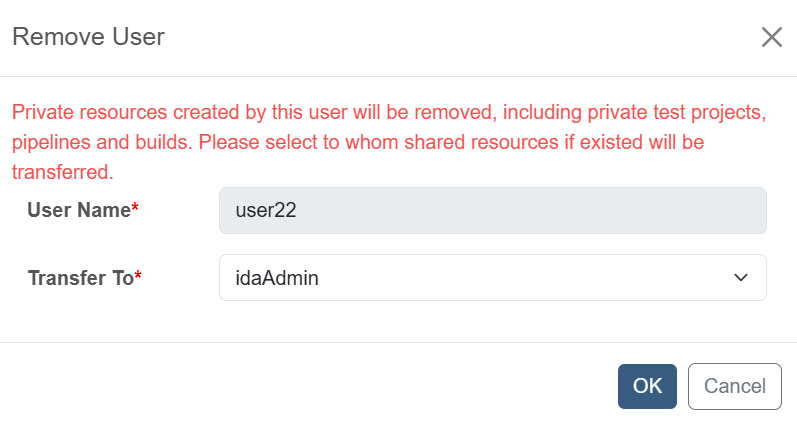Focus the User Name input field
Screen dimensions: 797x428
click(x=492, y=211)
